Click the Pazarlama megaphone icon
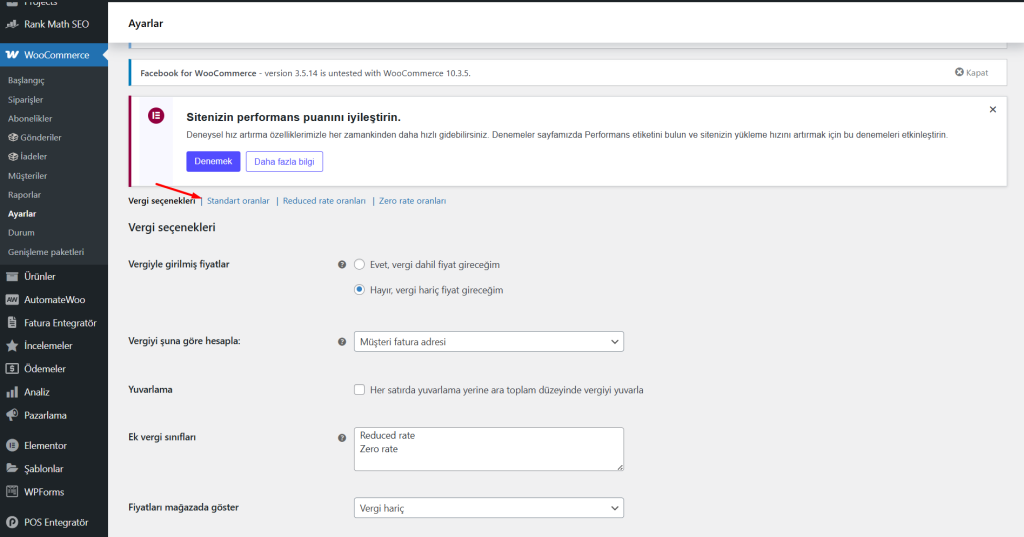 (x=12, y=415)
